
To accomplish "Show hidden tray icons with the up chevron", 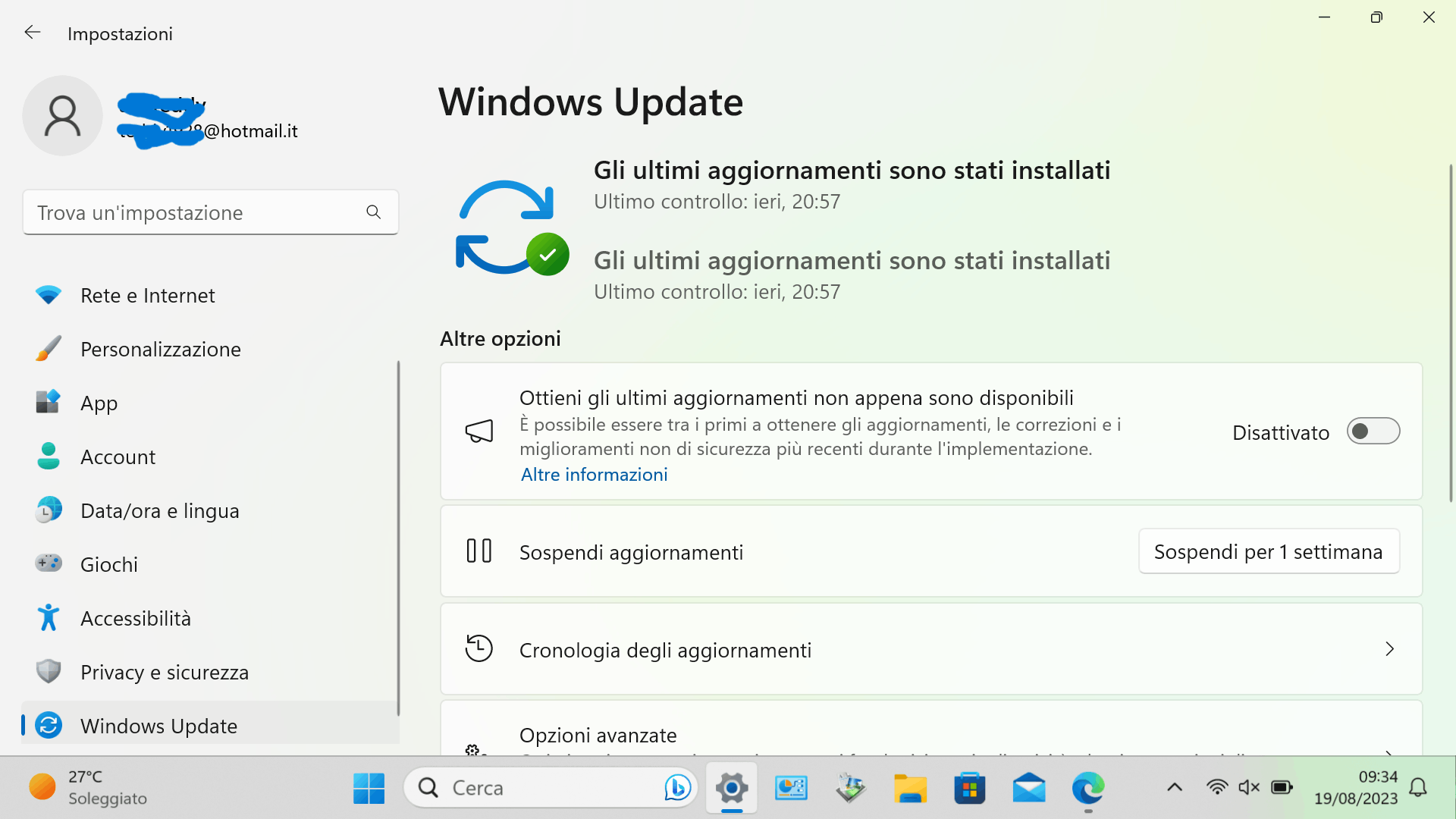I will pyautogui.click(x=1174, y=787).
